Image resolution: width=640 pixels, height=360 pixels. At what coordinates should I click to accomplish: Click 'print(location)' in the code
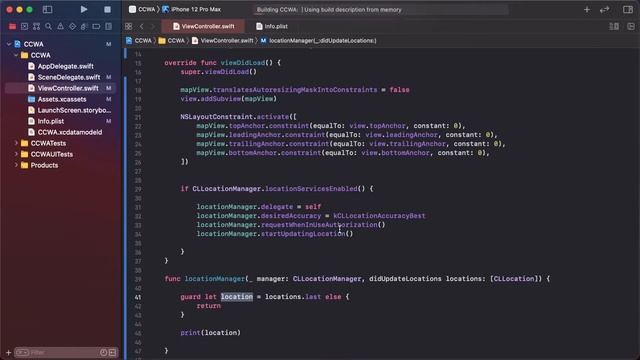211,333
